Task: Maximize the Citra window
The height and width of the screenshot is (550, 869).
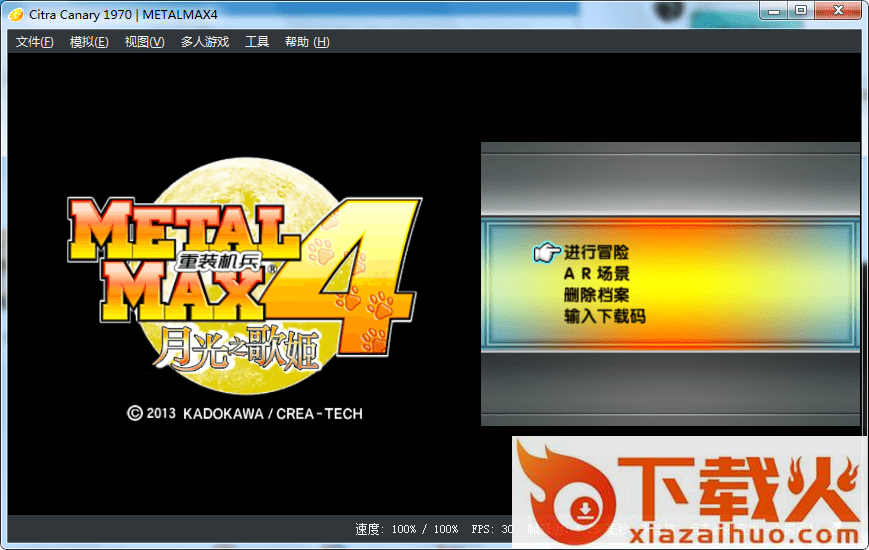Action: point(801,11)
